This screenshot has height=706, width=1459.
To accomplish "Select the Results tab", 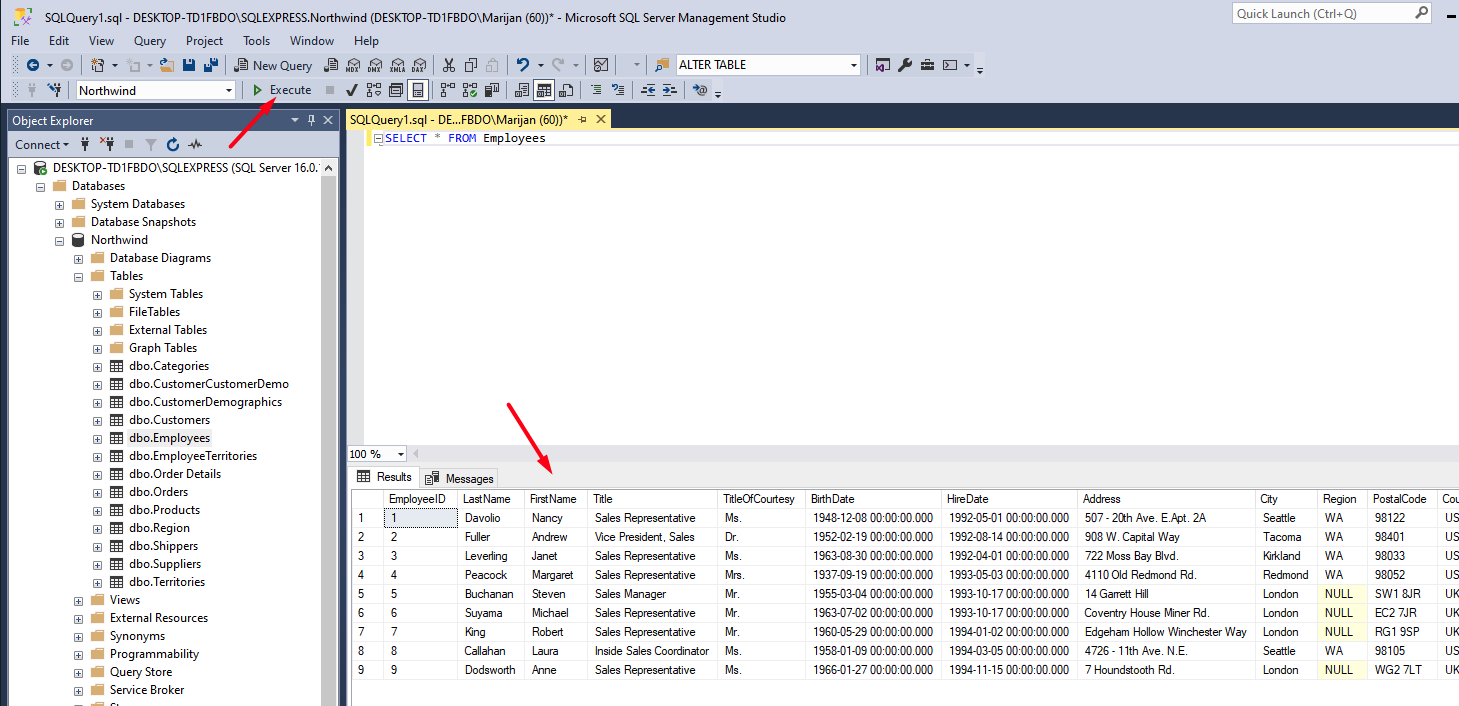I will pos(384,477).
